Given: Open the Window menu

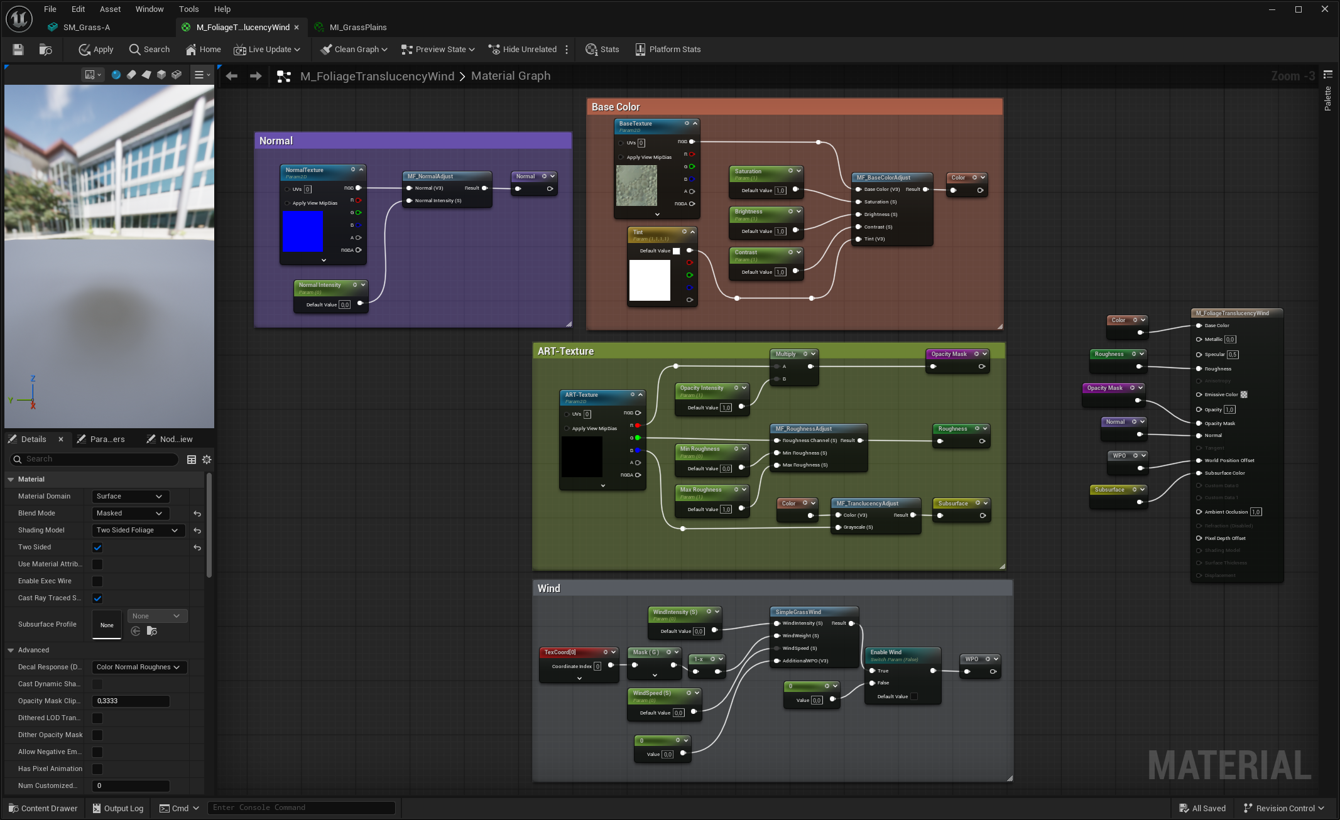Looking at the screenshot, I should click(149, 9).
